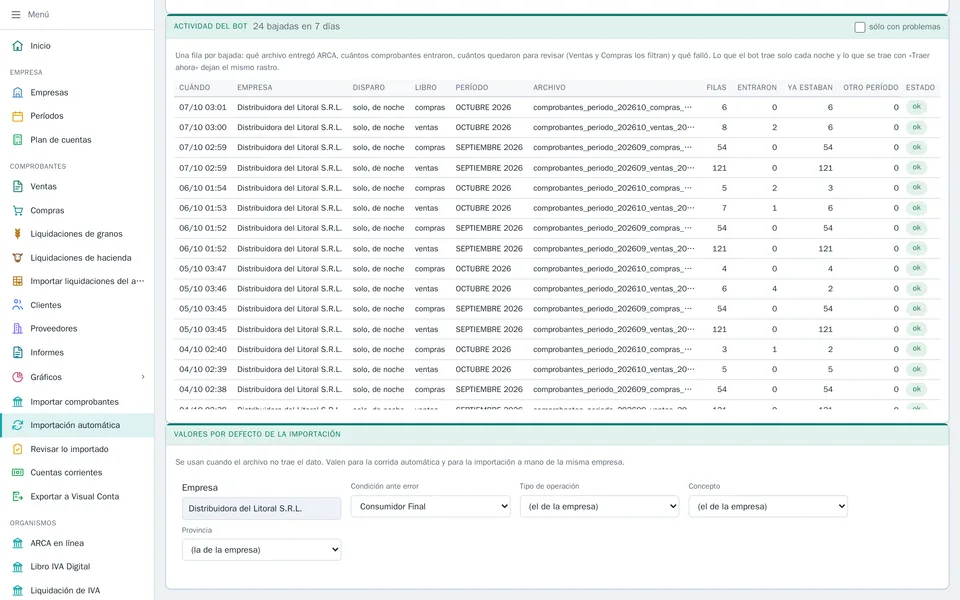Click the 04/10 02:40 timestamp cell
This screenshot has width=960, height=600.
pyautogui.click(x=203, y=350)
